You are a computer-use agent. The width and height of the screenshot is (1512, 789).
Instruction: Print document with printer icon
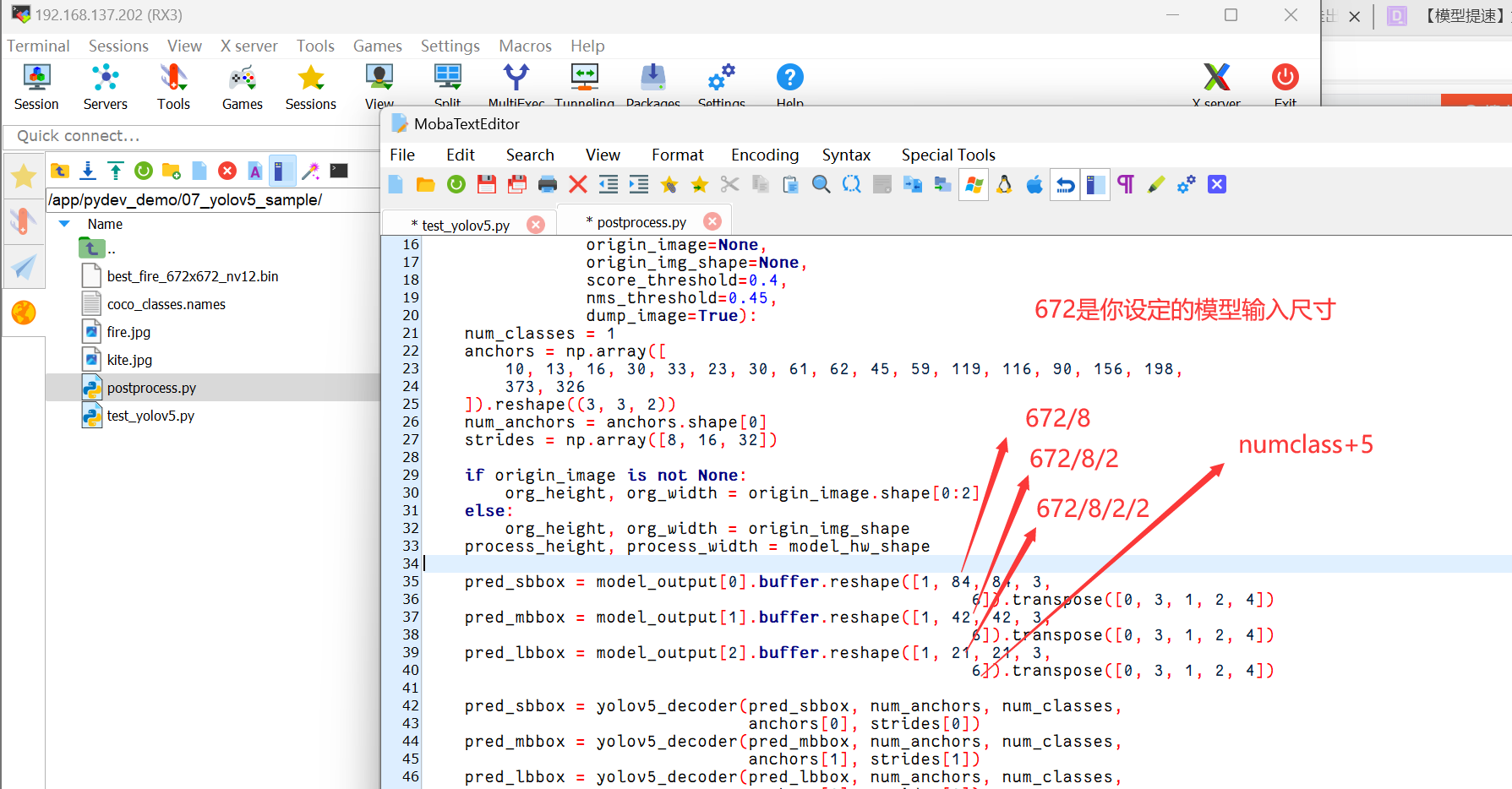548,184
